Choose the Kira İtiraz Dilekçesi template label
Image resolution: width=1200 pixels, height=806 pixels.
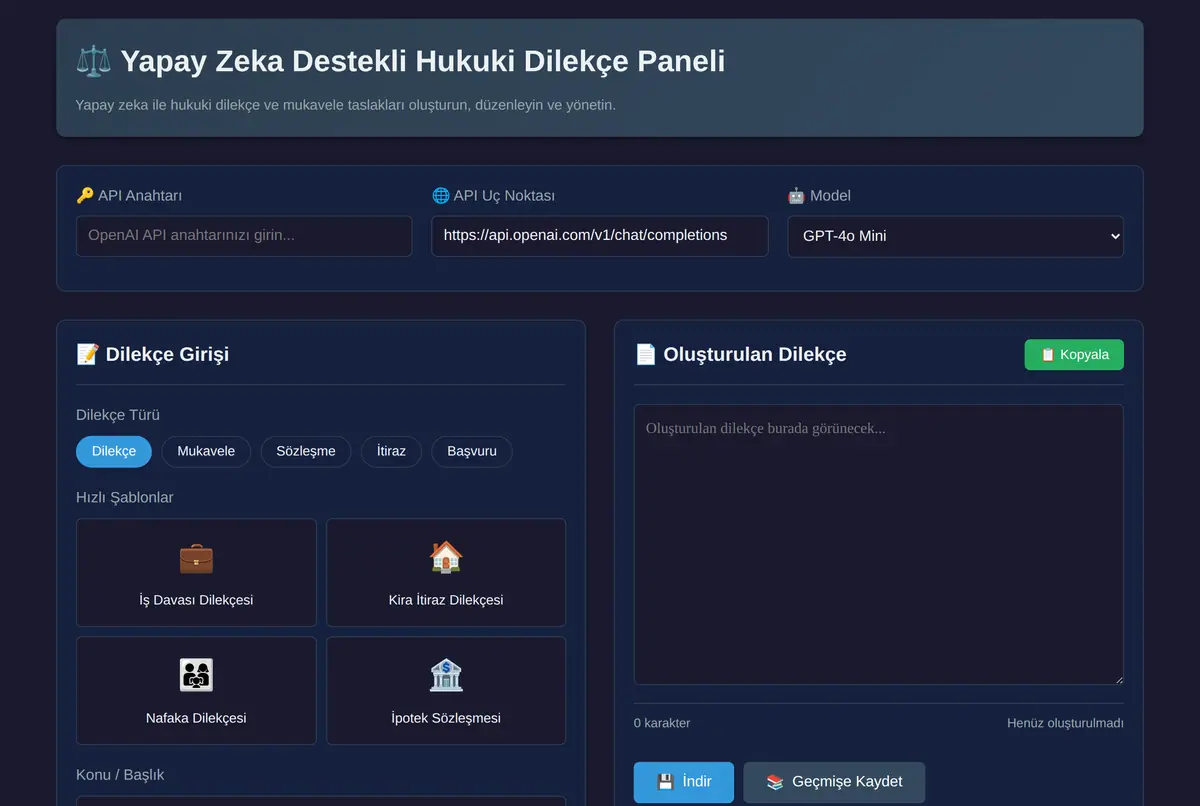446,600
